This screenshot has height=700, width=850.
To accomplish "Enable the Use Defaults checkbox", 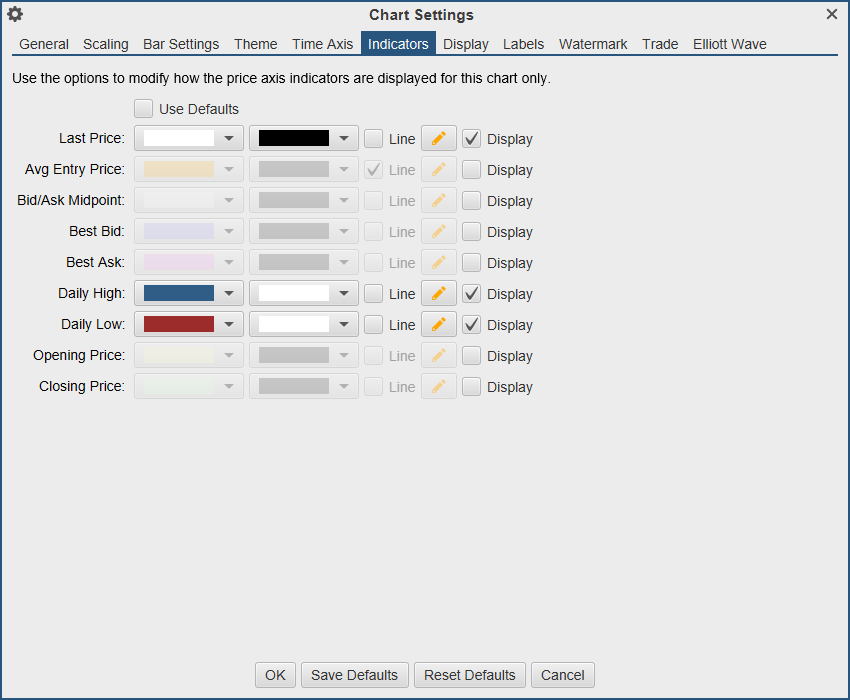I will (x=144, y=109).
